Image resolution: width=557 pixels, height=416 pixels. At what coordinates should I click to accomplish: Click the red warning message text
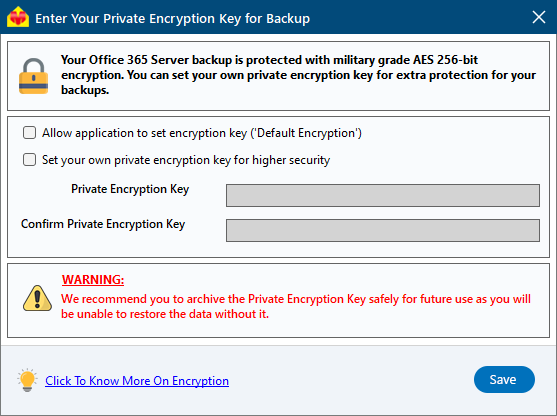tap(296, 306)
